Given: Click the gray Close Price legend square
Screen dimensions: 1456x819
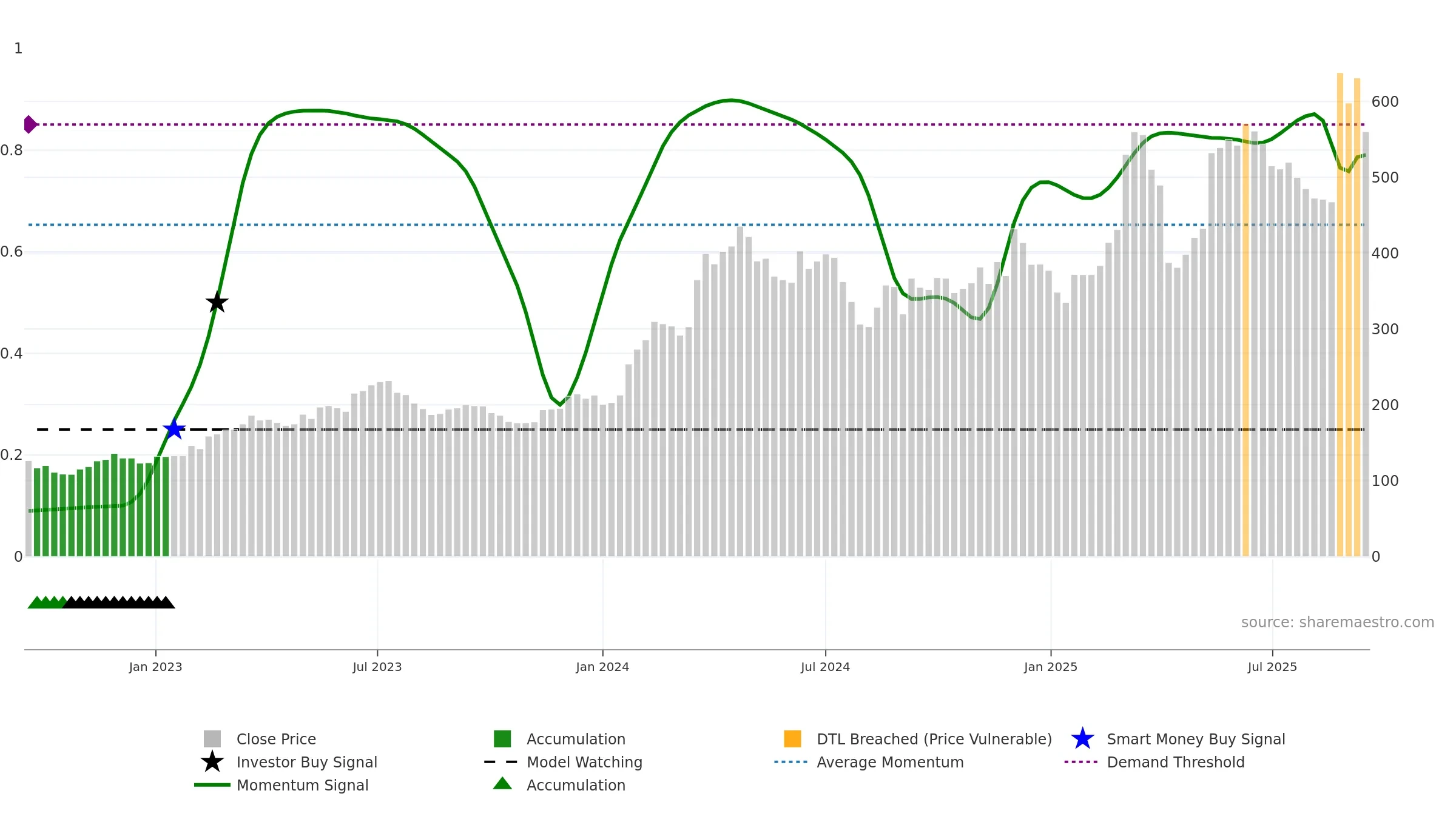Looking at the screenshot, I should coord(212,739).
